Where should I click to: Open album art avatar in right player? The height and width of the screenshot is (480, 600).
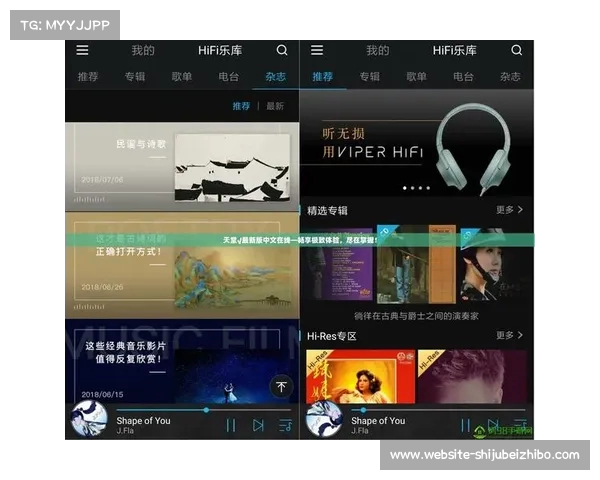pos(324,419)
